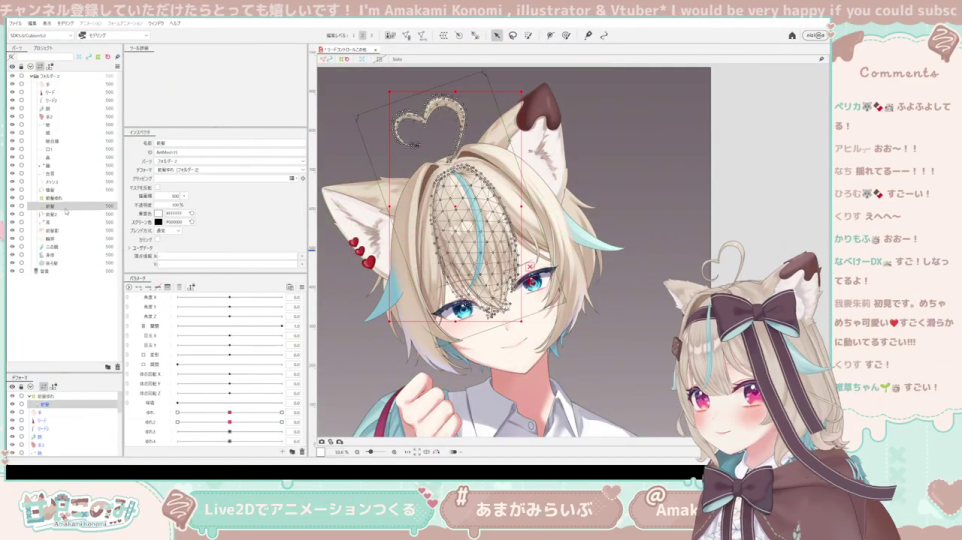Select the brush selection tool
962x540 pixels.
(x=528, y=36)
